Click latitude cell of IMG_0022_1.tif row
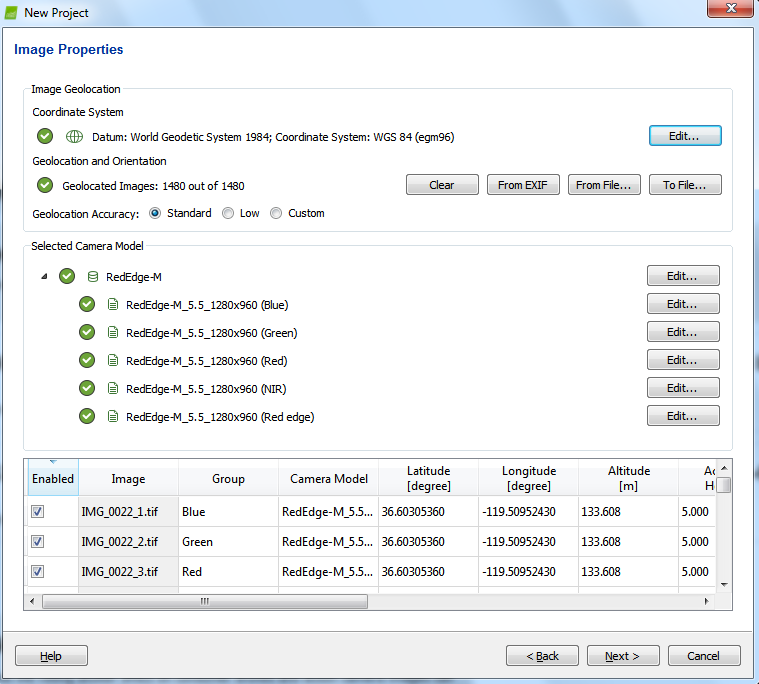 [x=428, y=512]
